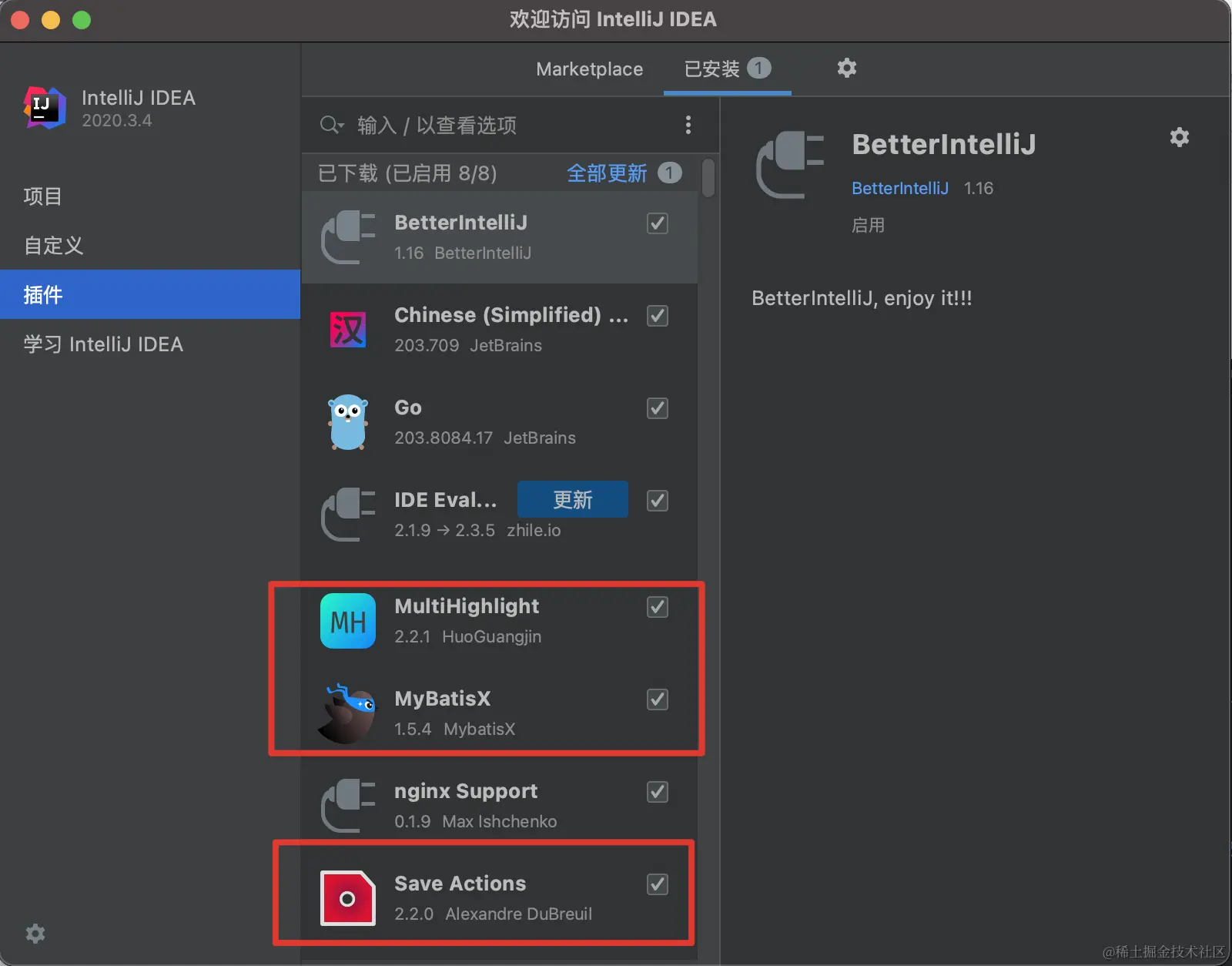1232x966 pixels.
Task: Open the BetterIntelliJ vendor link
Action: tap(900, 188)
